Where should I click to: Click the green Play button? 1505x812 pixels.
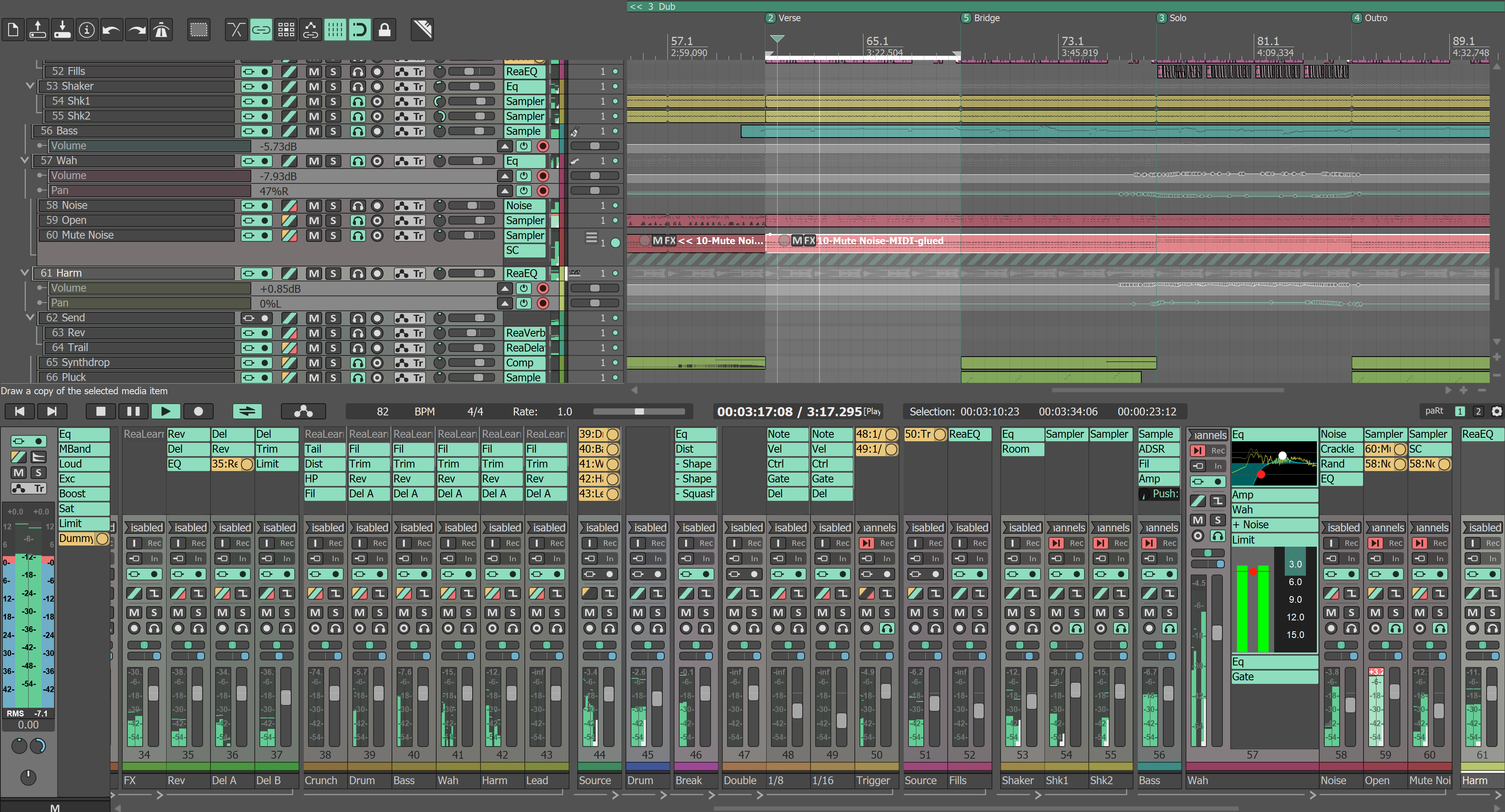[x=166, y=411]
